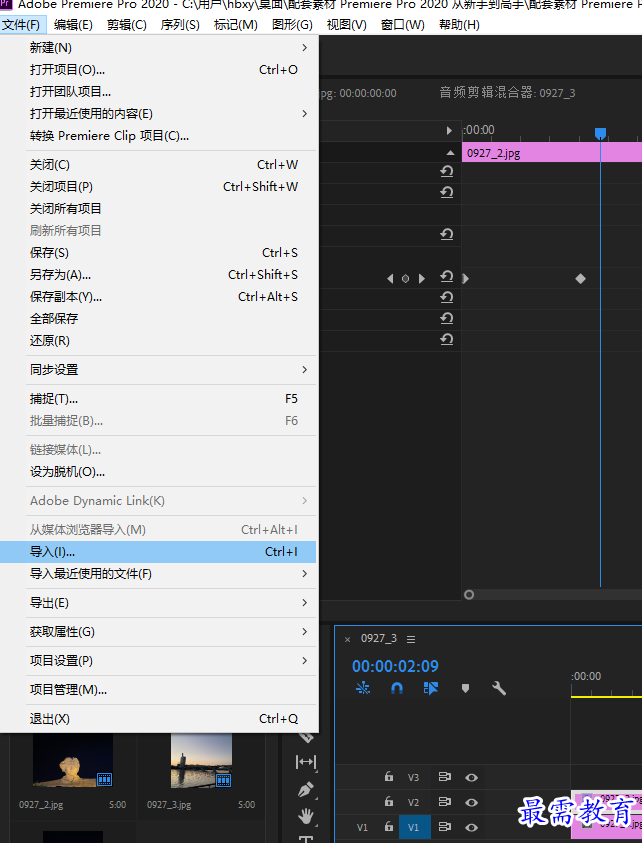Open the 0927_3 timeline panel menu icon
The height and width of the screenshot is (843, 642).
[x=411, y=639]
